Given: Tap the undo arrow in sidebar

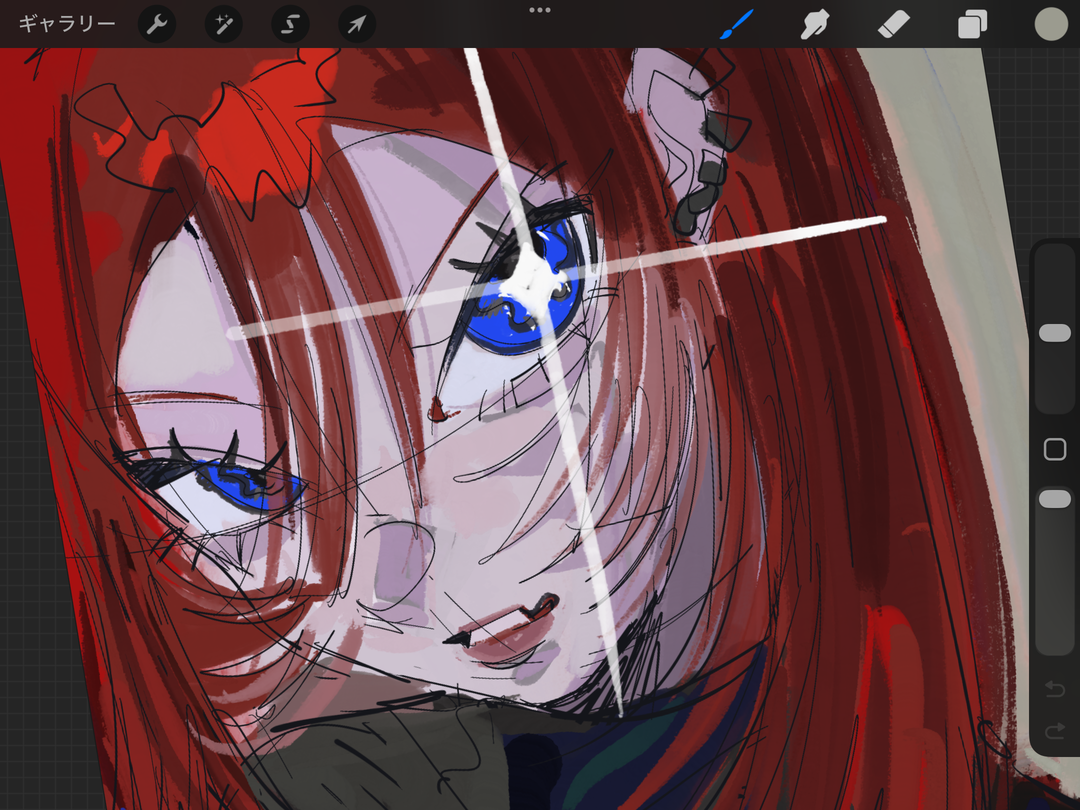Looking at the screenshot, I should (x=1054, y=689).
